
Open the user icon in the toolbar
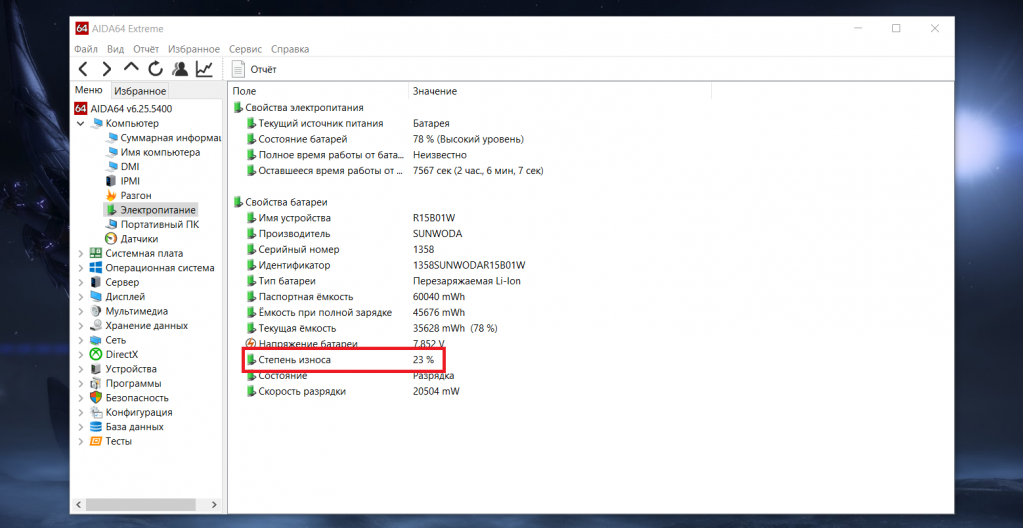tap(180, 69)
